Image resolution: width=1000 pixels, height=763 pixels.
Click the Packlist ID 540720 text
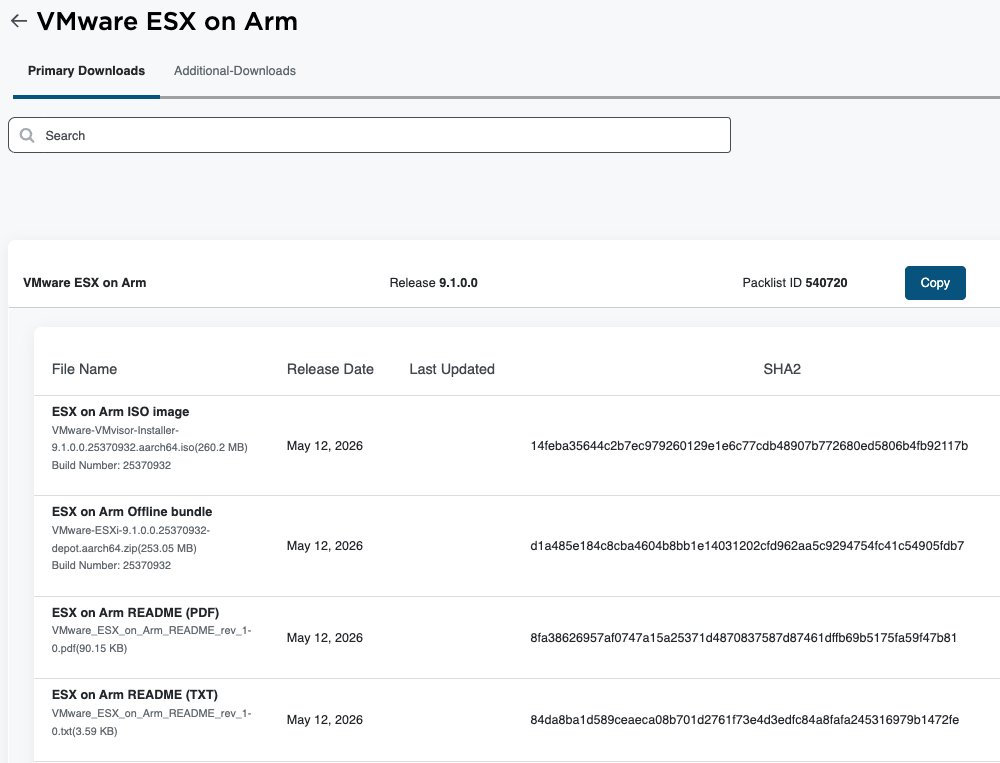coord(795,283)
